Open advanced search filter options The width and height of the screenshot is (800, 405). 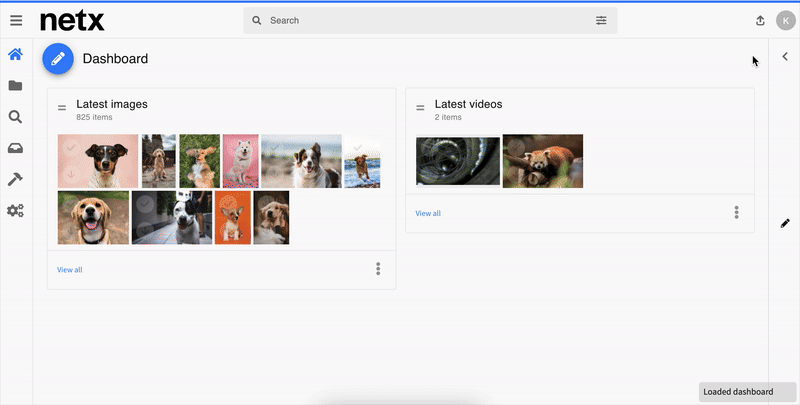[601, 20]
